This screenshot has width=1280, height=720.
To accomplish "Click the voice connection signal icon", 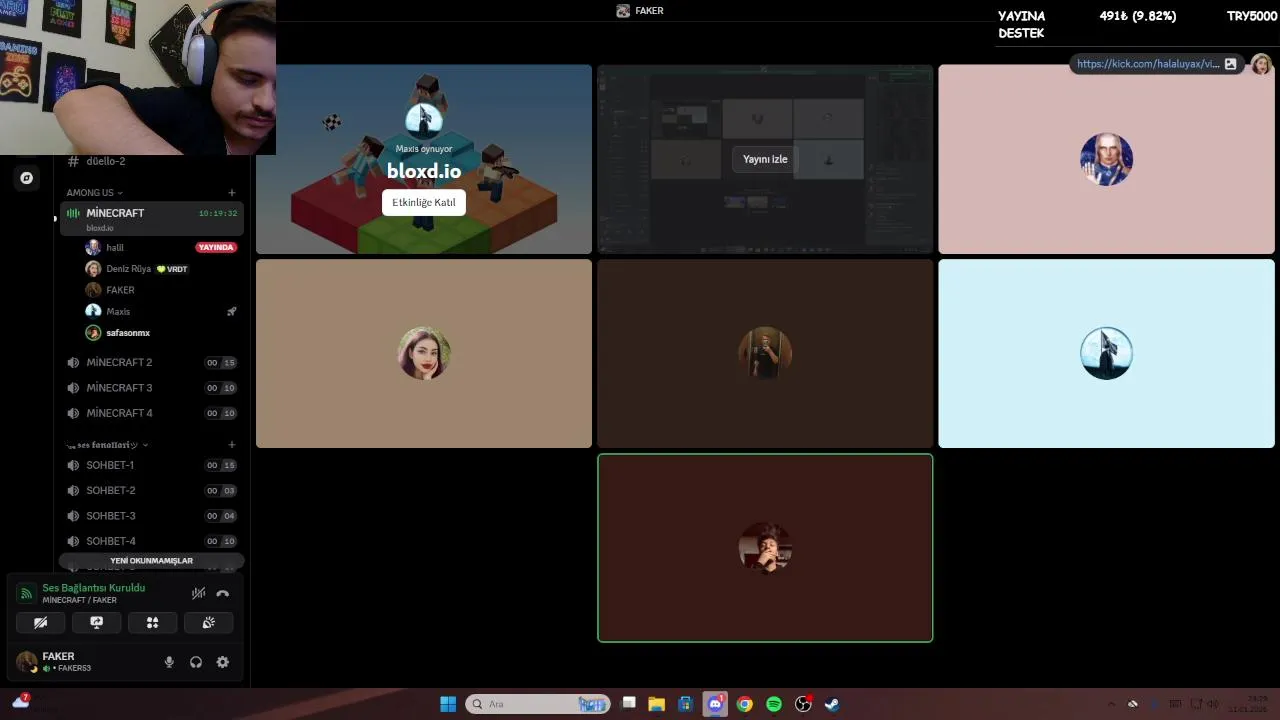I will pos(27,593).
